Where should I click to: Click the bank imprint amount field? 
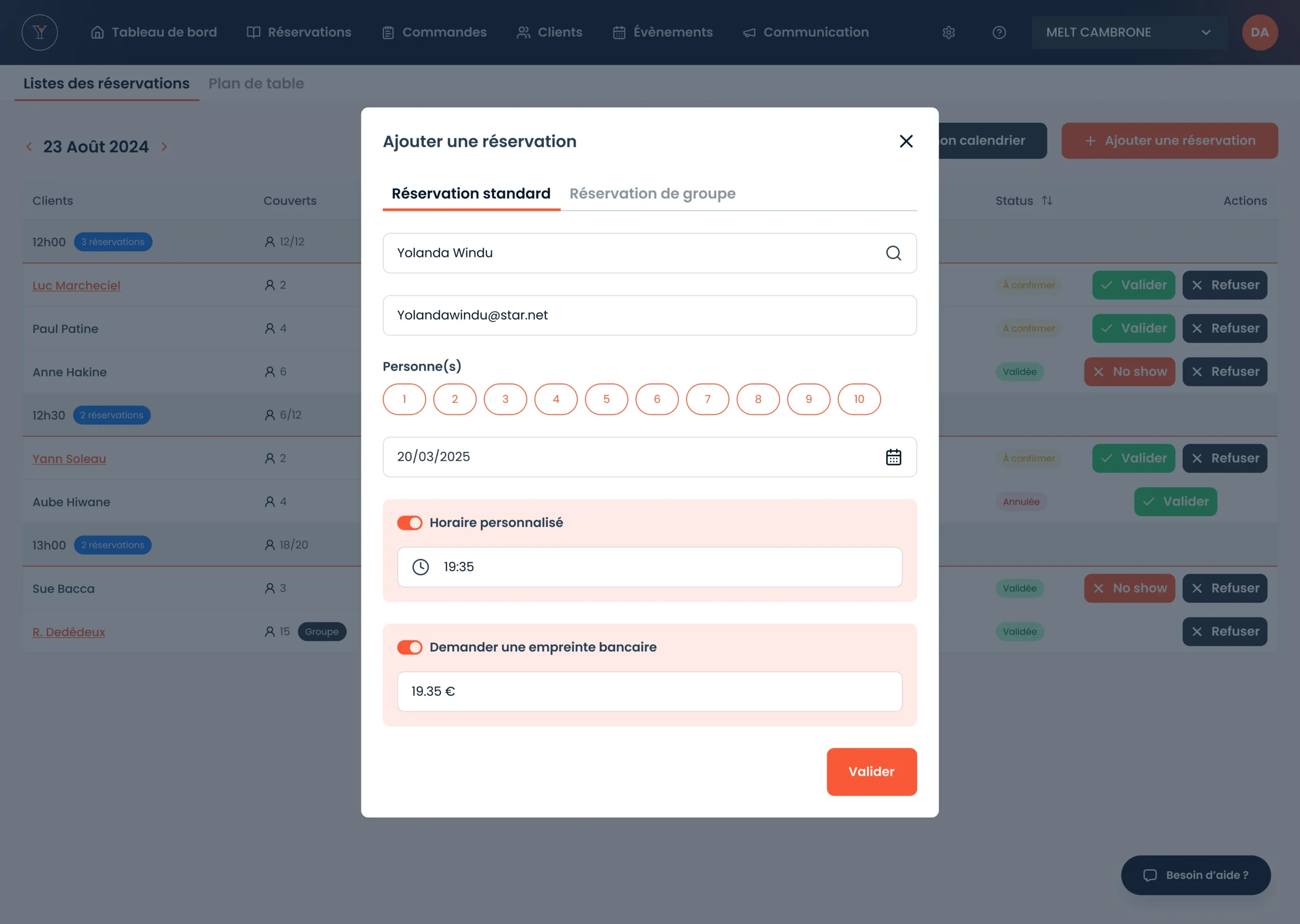pos(649,691)
